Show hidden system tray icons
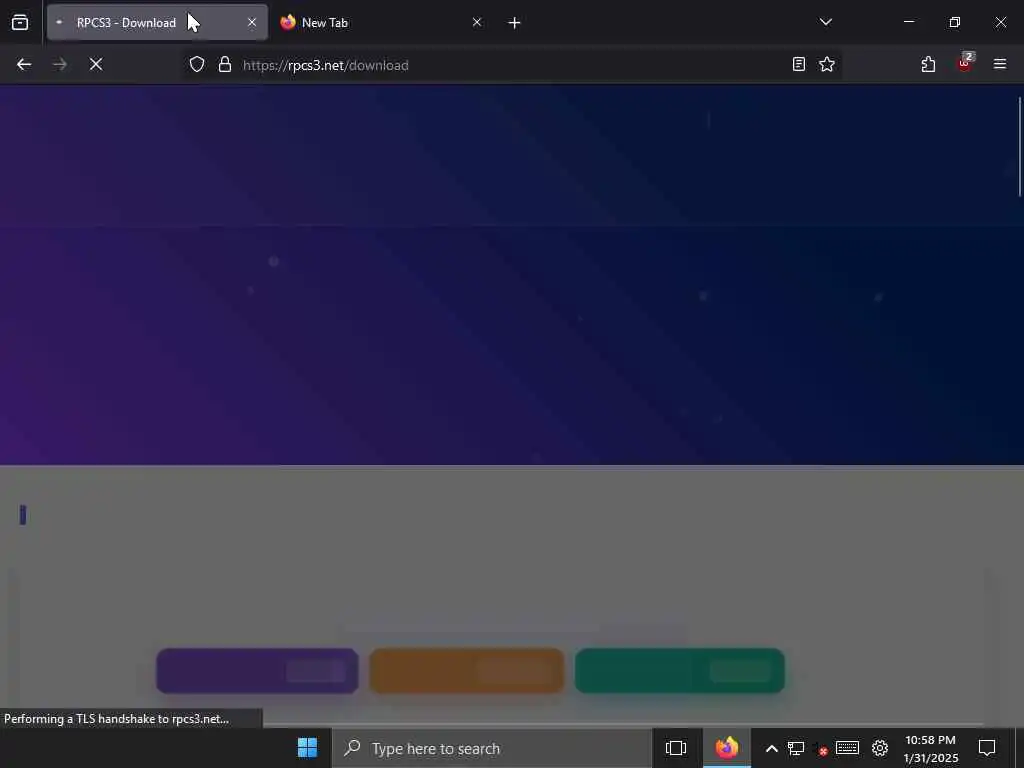 click(771, 748)
